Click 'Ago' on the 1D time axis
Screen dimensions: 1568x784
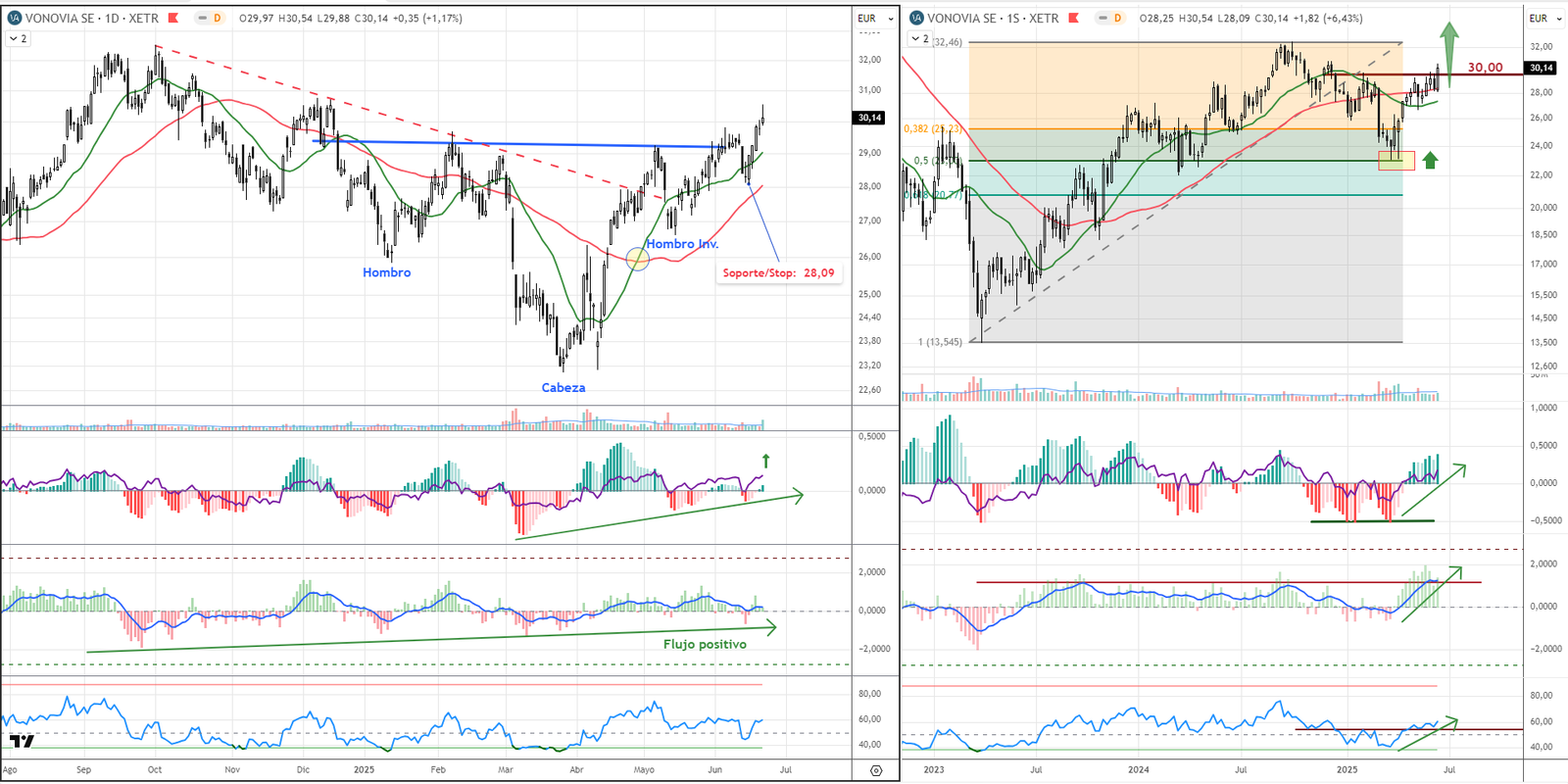tap(10, 770)
